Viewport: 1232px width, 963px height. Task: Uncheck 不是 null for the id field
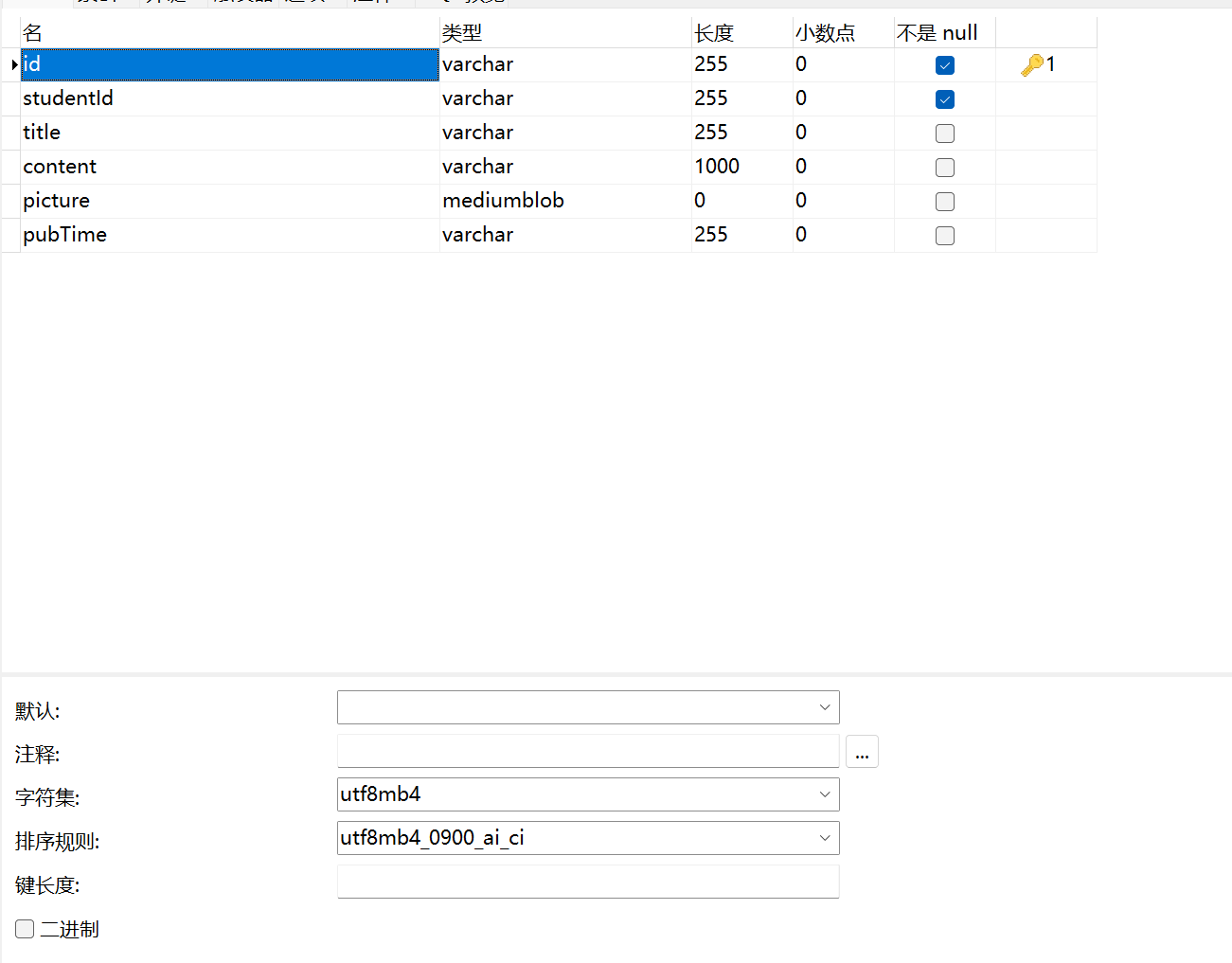coord(944,64)
